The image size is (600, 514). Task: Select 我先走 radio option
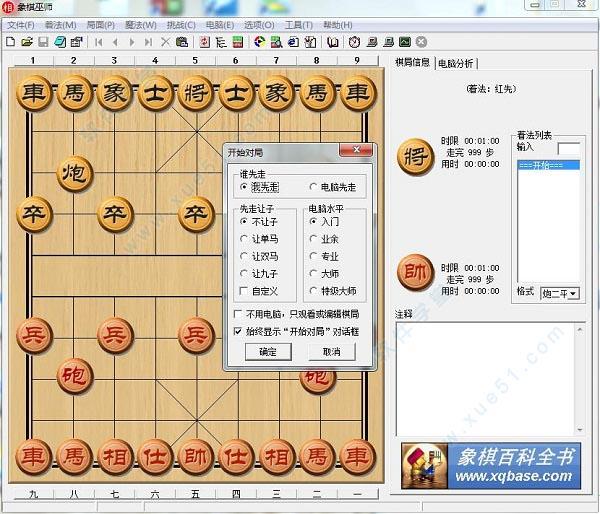tap(260, 187)
